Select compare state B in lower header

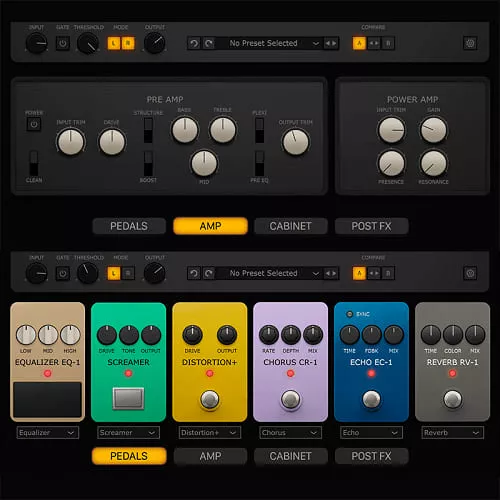coord(388,274)
